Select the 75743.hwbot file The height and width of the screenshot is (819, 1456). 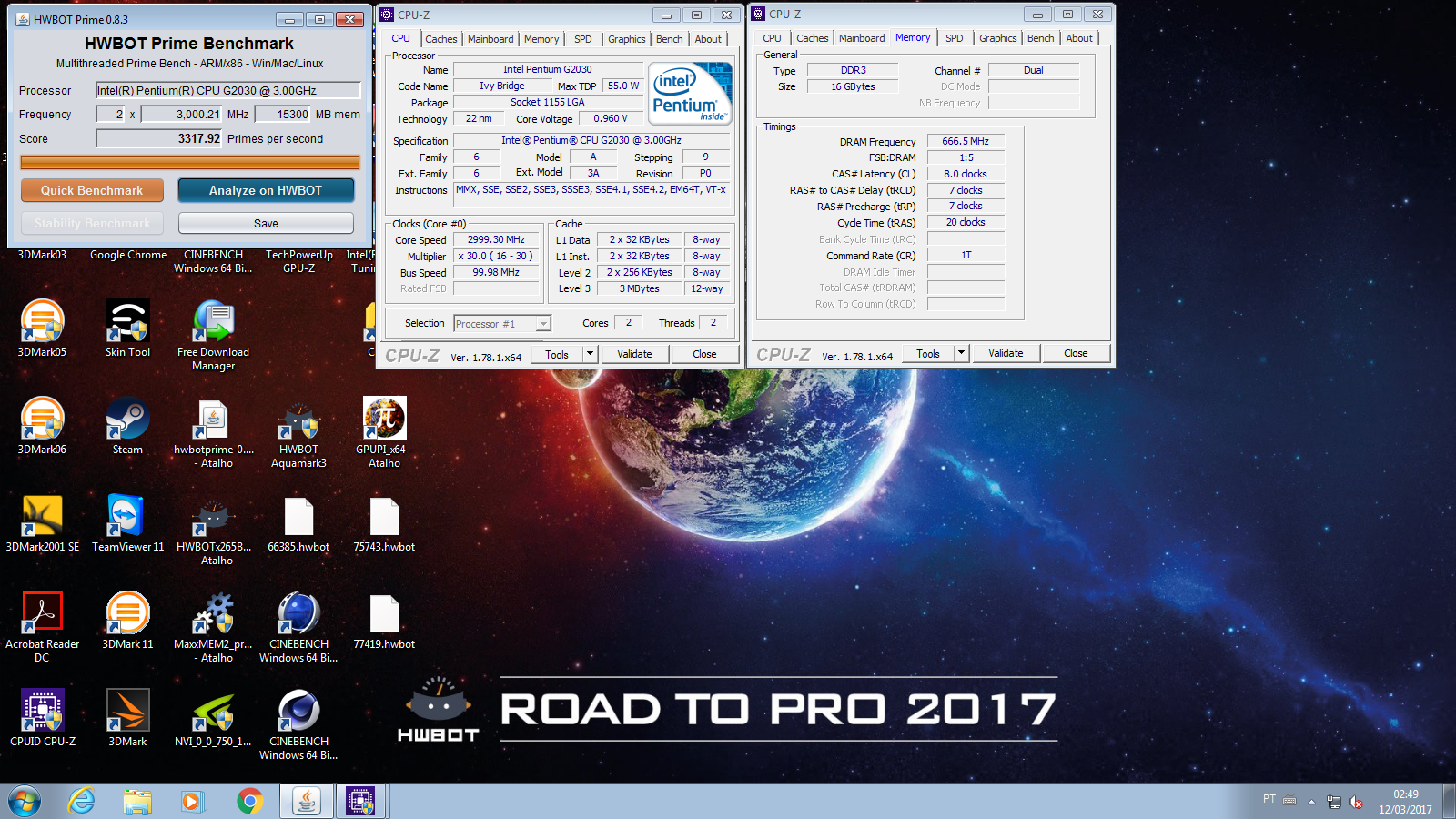point(384,522)
